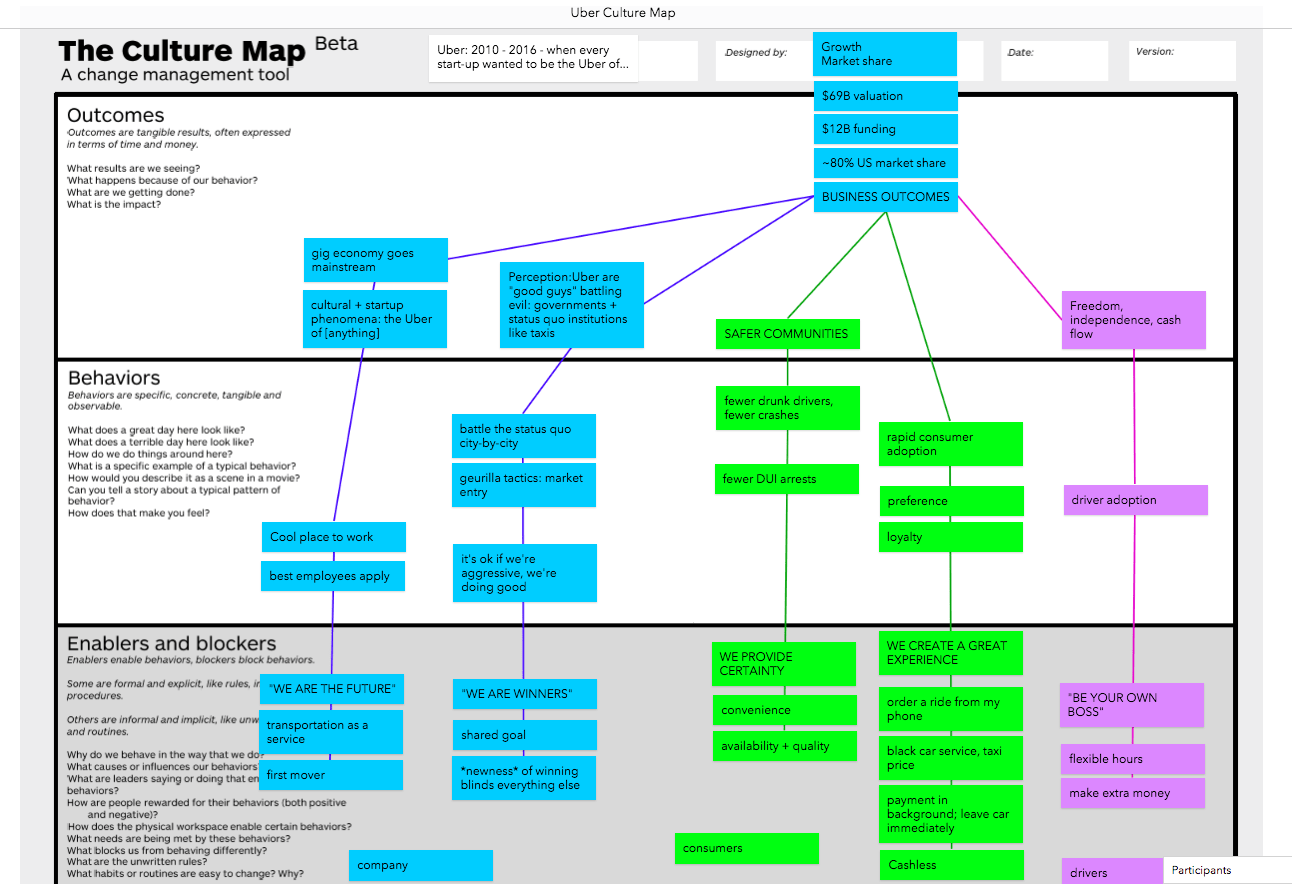Click the 'WE PROVIDE CERTAINTY' note
This screenshot has width=1292, height=884.
point(784,664)
